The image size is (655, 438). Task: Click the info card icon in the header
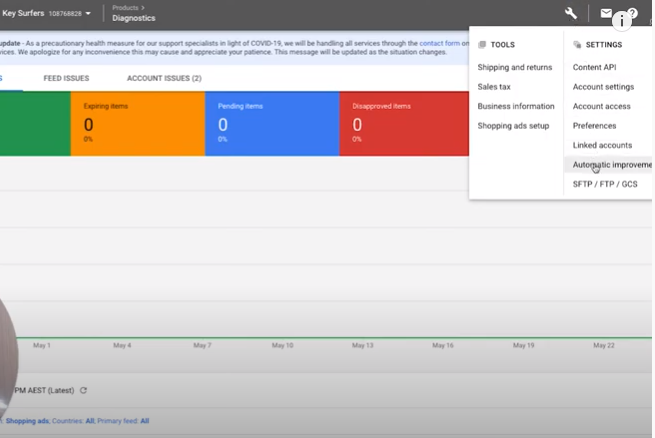[x=622, y=20]
